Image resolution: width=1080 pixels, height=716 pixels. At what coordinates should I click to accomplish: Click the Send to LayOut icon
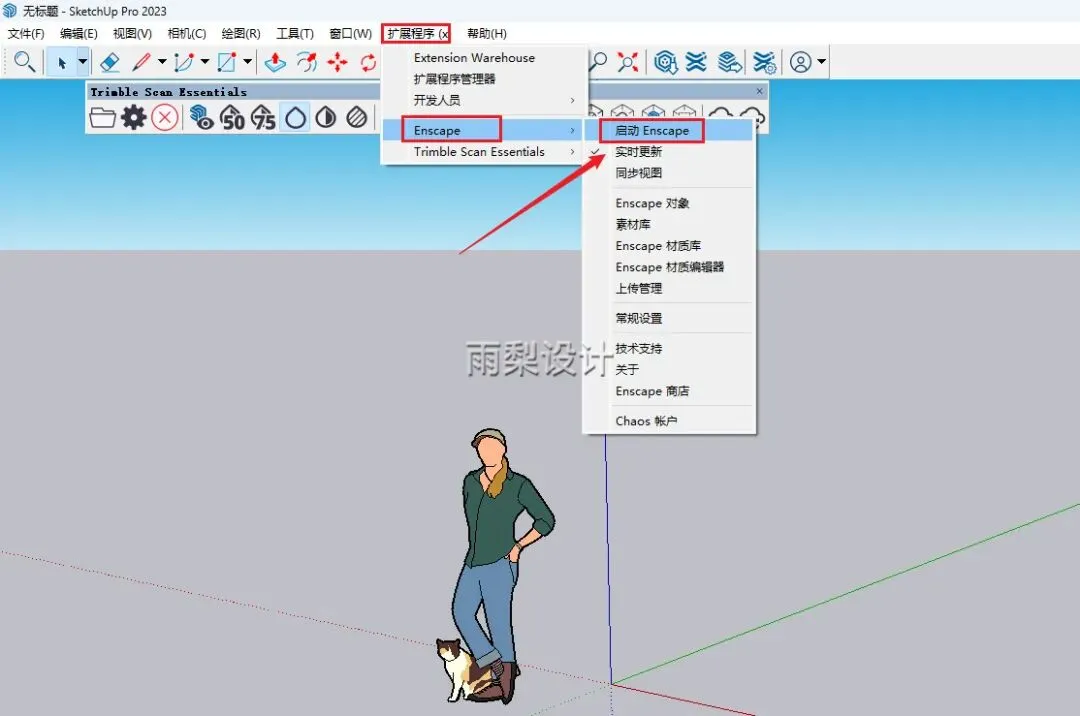(x=729, y=62)
